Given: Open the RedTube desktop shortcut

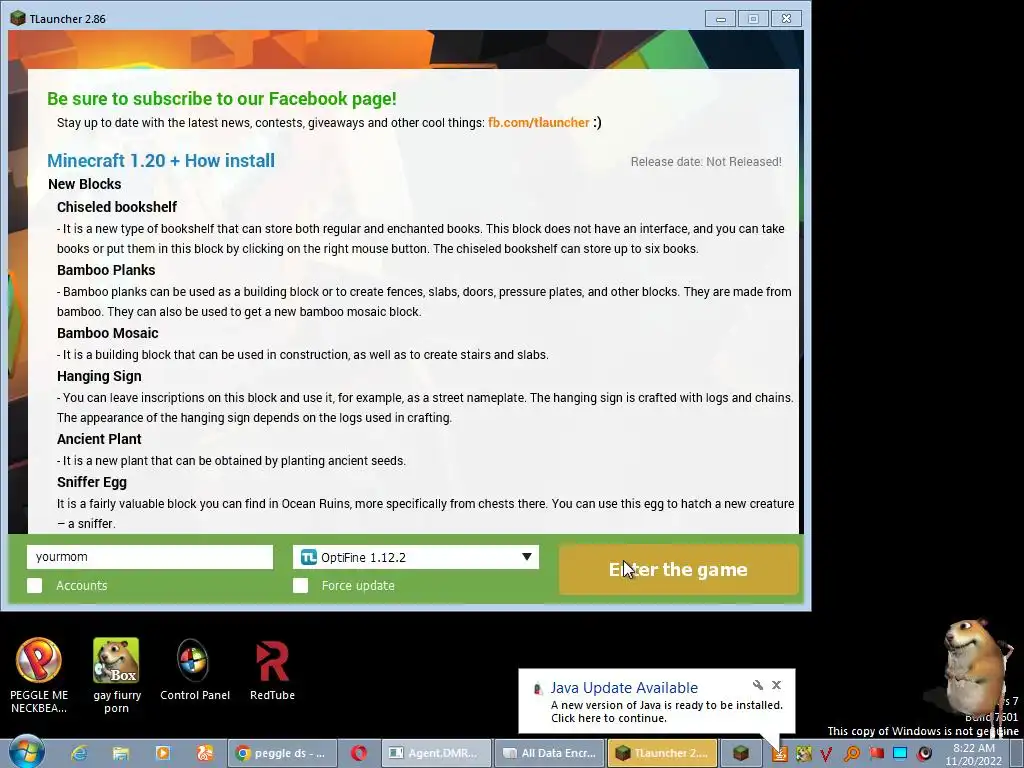Looking at the screenshot, I should (x=272, y=670).
